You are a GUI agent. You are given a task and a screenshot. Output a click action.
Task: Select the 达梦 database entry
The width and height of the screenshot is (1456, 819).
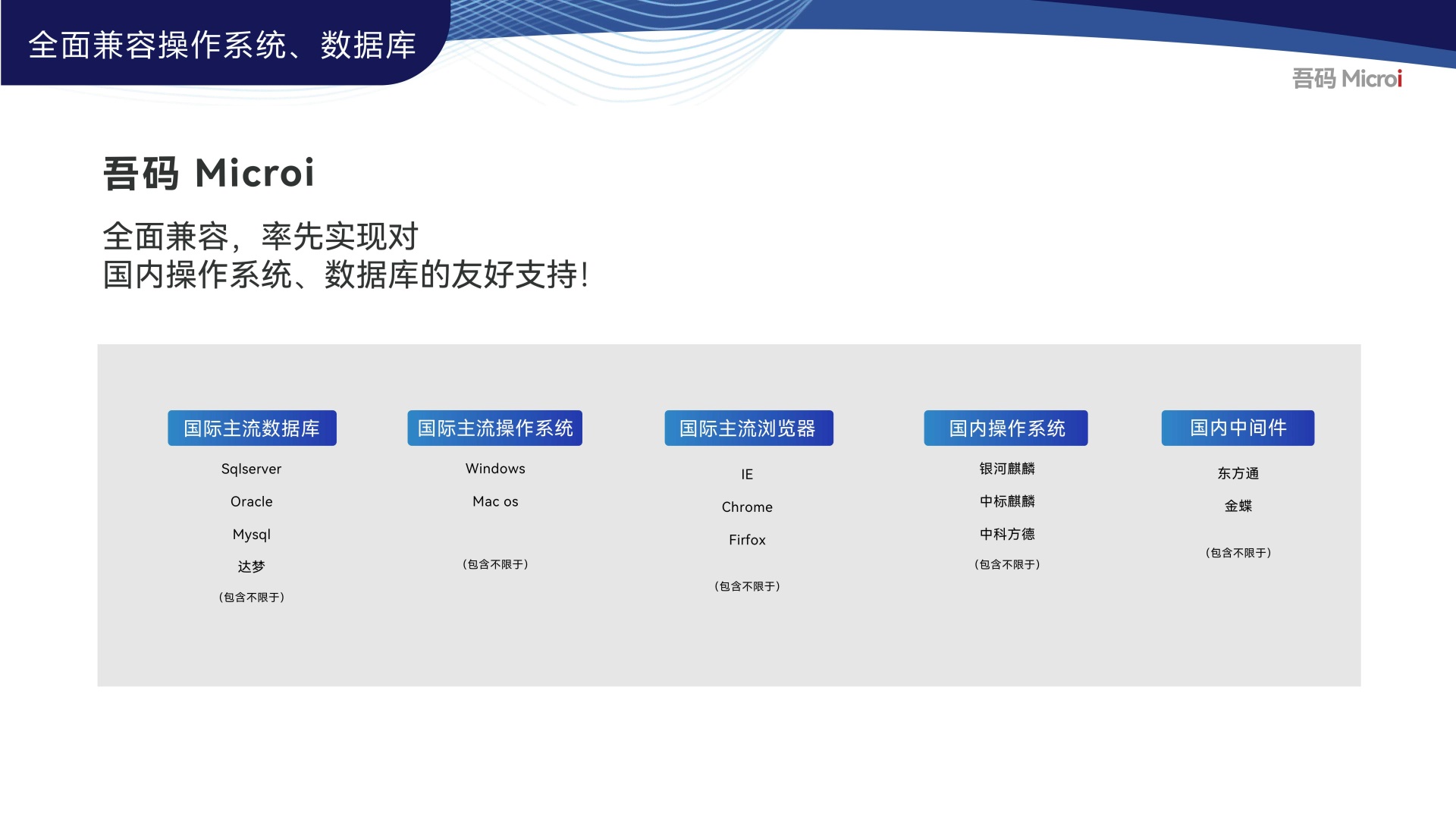click(x=251, y=566)
